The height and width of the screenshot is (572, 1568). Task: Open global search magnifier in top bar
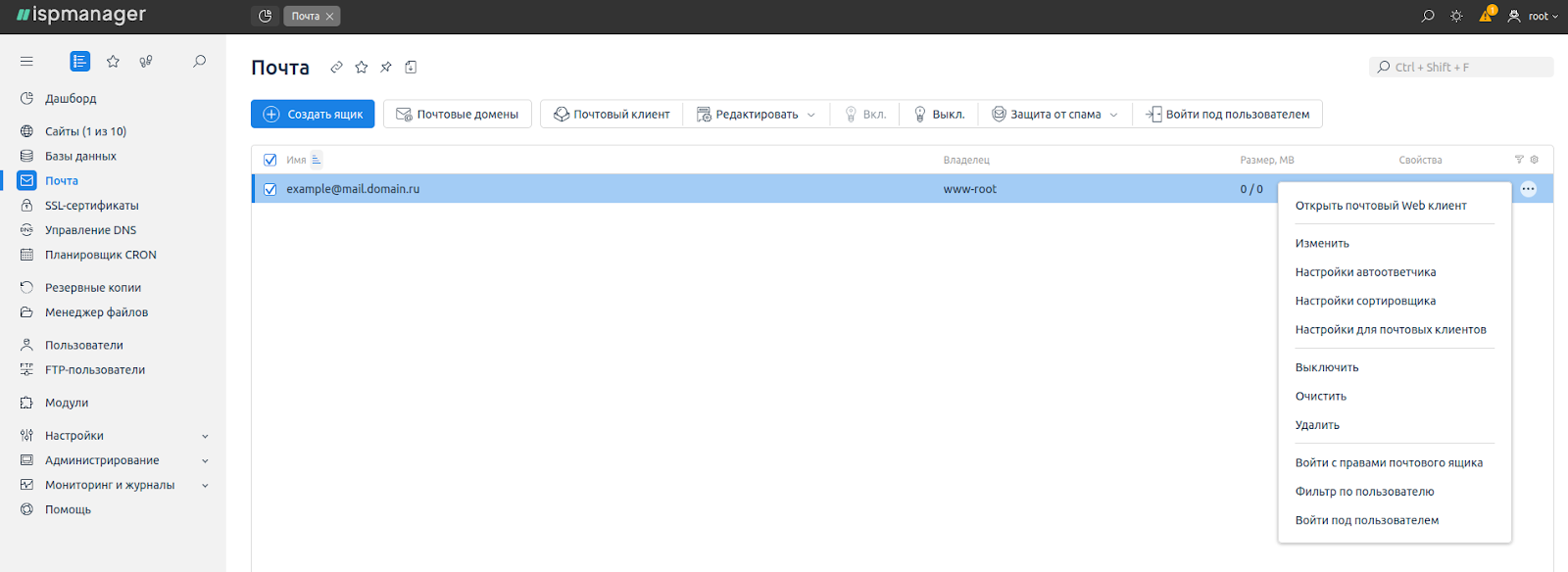pyautogui.click(x=1428, y=16)
